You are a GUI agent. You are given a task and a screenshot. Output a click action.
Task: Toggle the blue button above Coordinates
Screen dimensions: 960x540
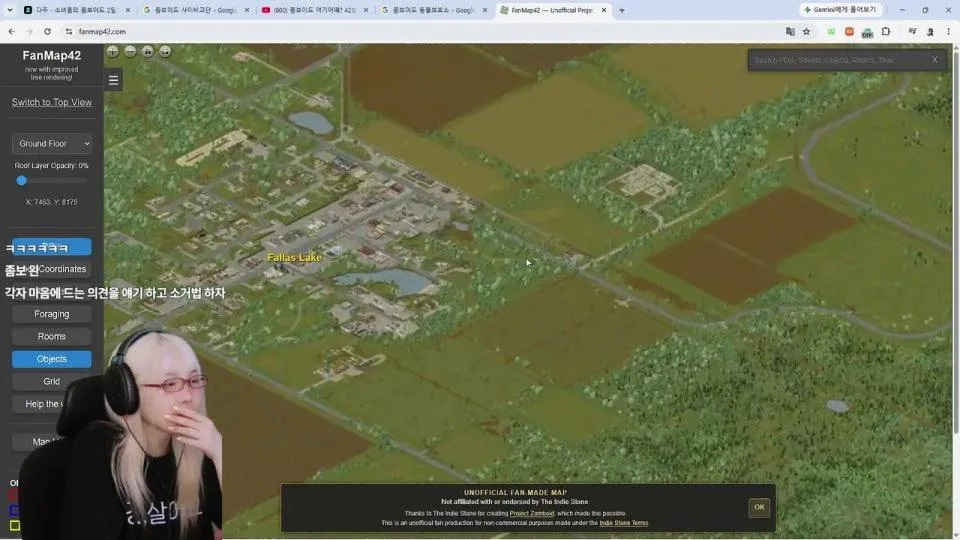pos(51,247)
